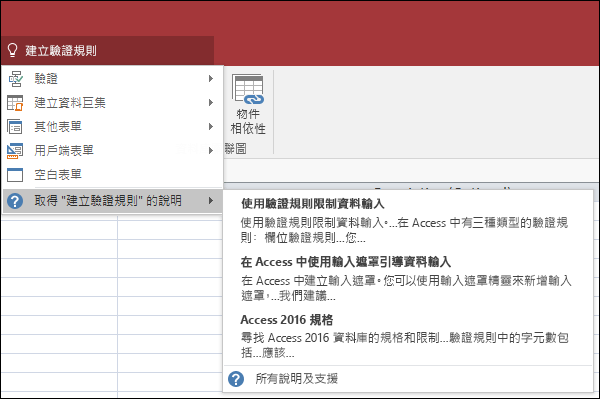Select 建立資料巨集 menu item
This screenshot has height=399, width=600.
click(x=112, y=103)
